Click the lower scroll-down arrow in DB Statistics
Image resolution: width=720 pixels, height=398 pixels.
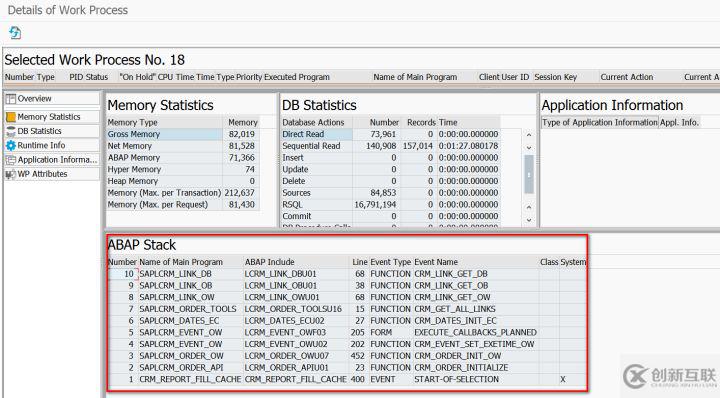point(529,220)
